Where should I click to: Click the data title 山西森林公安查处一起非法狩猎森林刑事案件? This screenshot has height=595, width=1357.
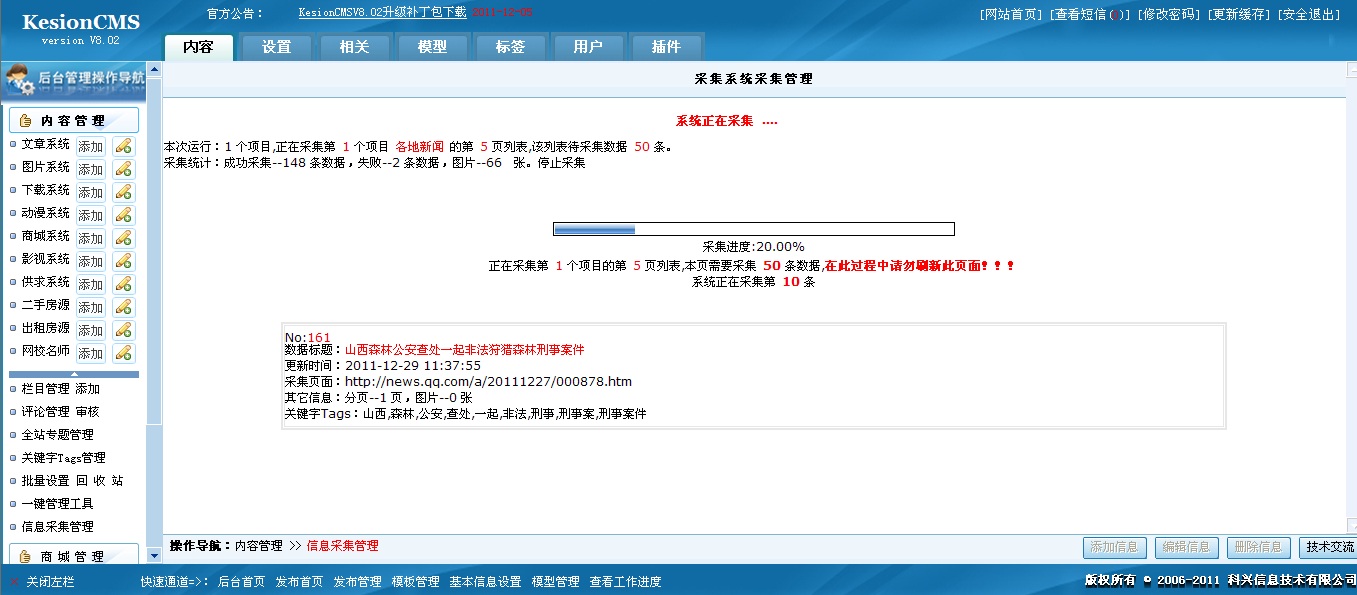coord(465,350)
